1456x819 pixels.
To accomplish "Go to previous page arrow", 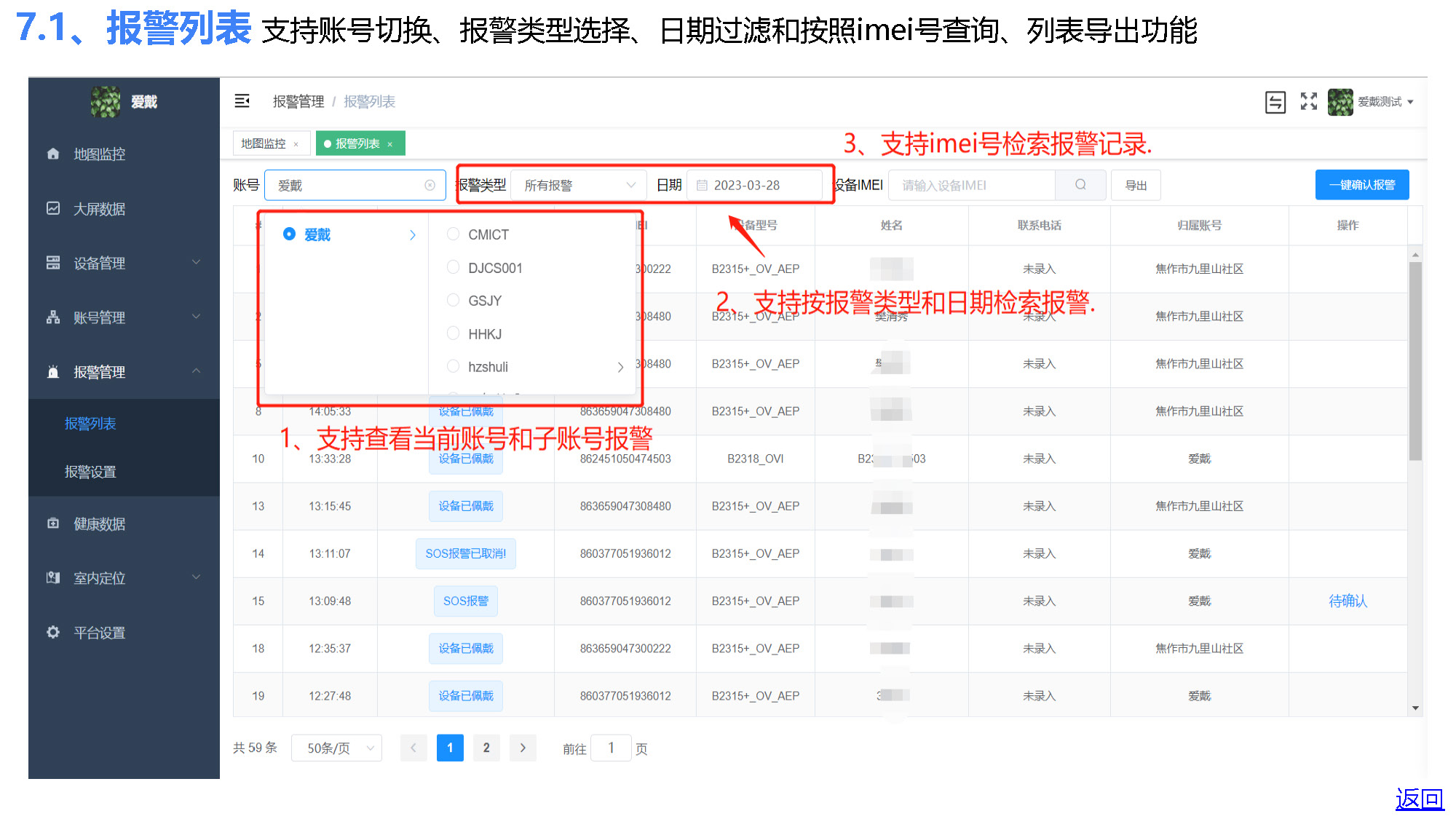I will 414,748.
